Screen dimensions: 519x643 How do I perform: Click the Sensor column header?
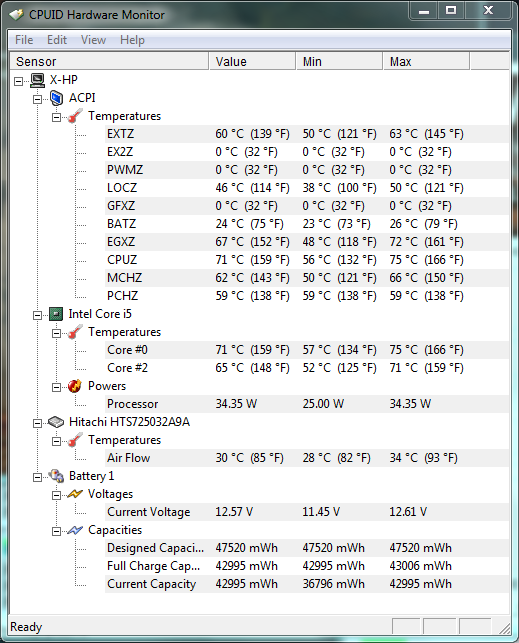[109, 62]
